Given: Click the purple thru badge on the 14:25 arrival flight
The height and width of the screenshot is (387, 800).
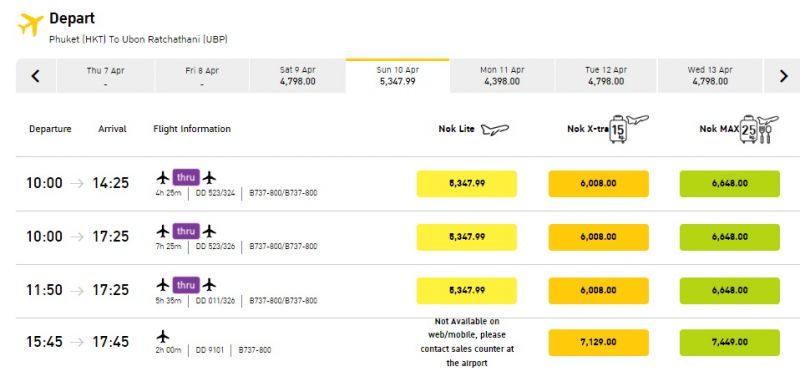Looking at the screenshot, I should click(186, 177).
